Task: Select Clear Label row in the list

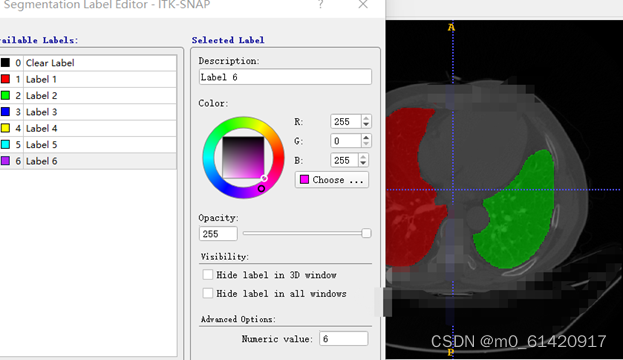Action: (88, 63)
